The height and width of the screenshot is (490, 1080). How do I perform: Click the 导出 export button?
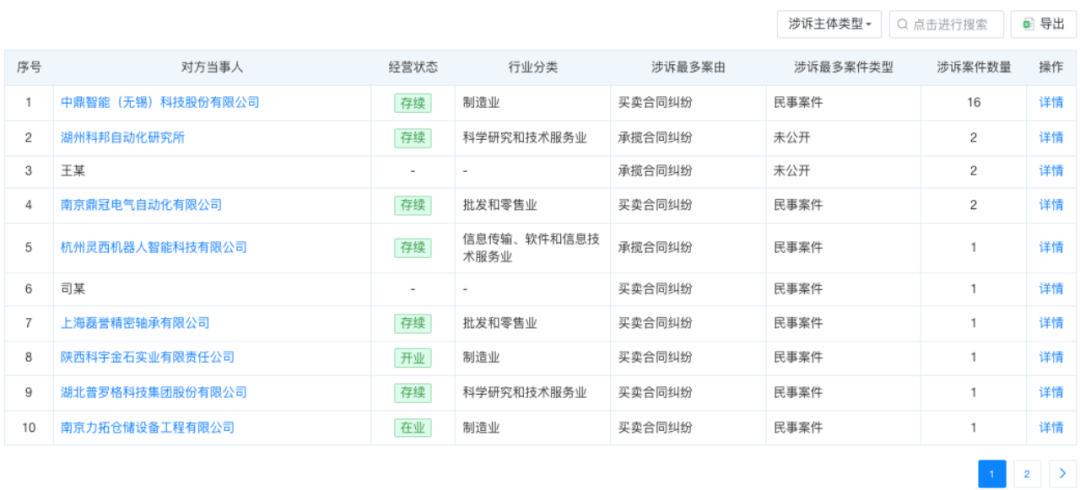[1044, 24]
